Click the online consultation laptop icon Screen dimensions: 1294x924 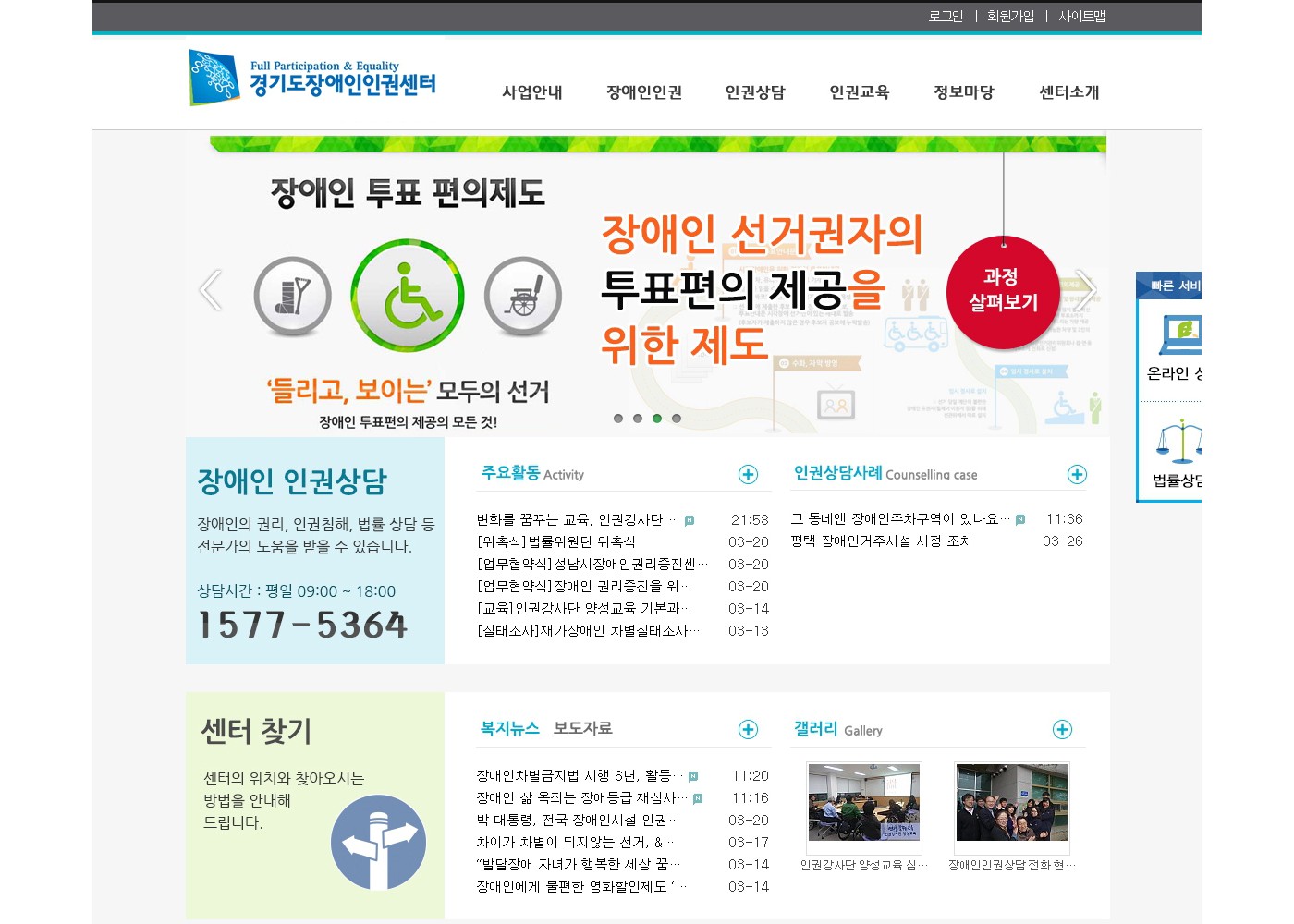(1181, 334)
